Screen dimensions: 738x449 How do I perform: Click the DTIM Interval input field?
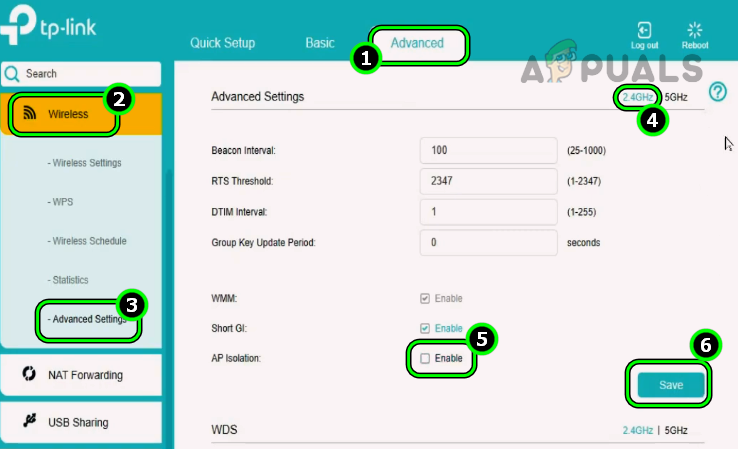[x=489, y=212]
